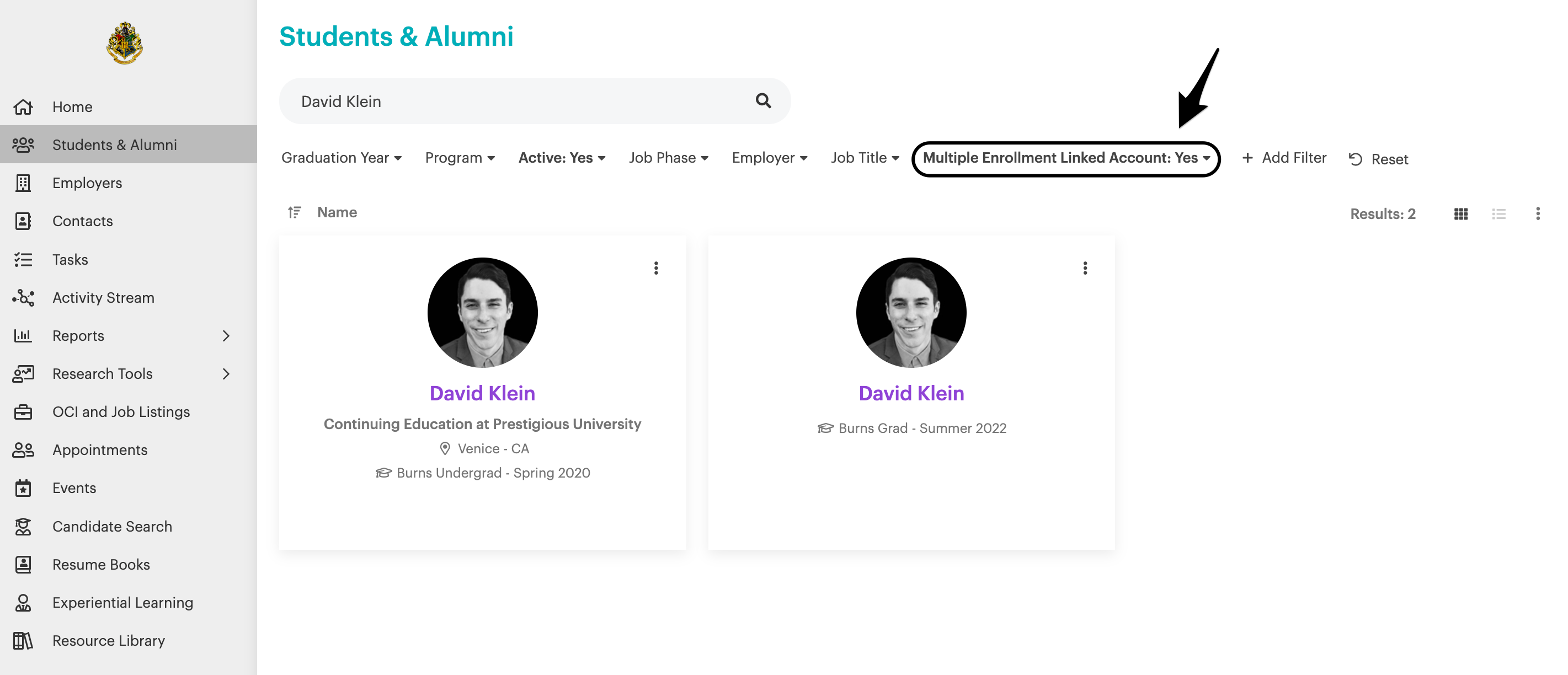Click the search magnifier icon
The width and height of the screenshot is (1568, 675).
pyautogui.click(x=762, y=100)
